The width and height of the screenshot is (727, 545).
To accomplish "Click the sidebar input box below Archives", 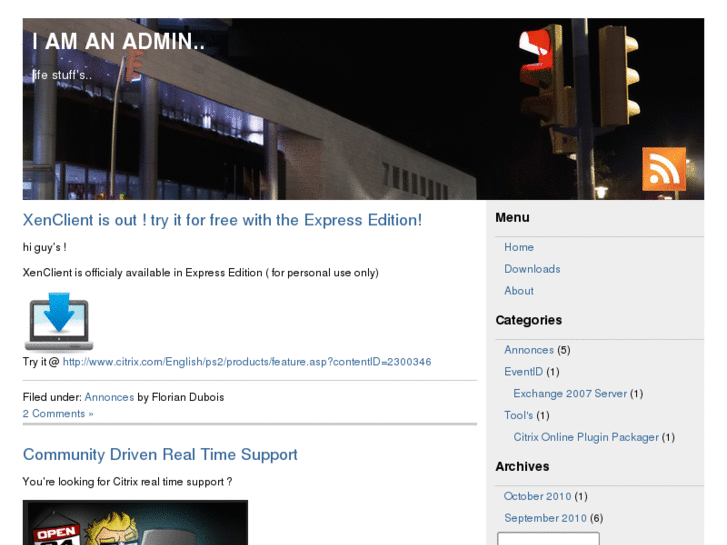I will tap(548, 539).
